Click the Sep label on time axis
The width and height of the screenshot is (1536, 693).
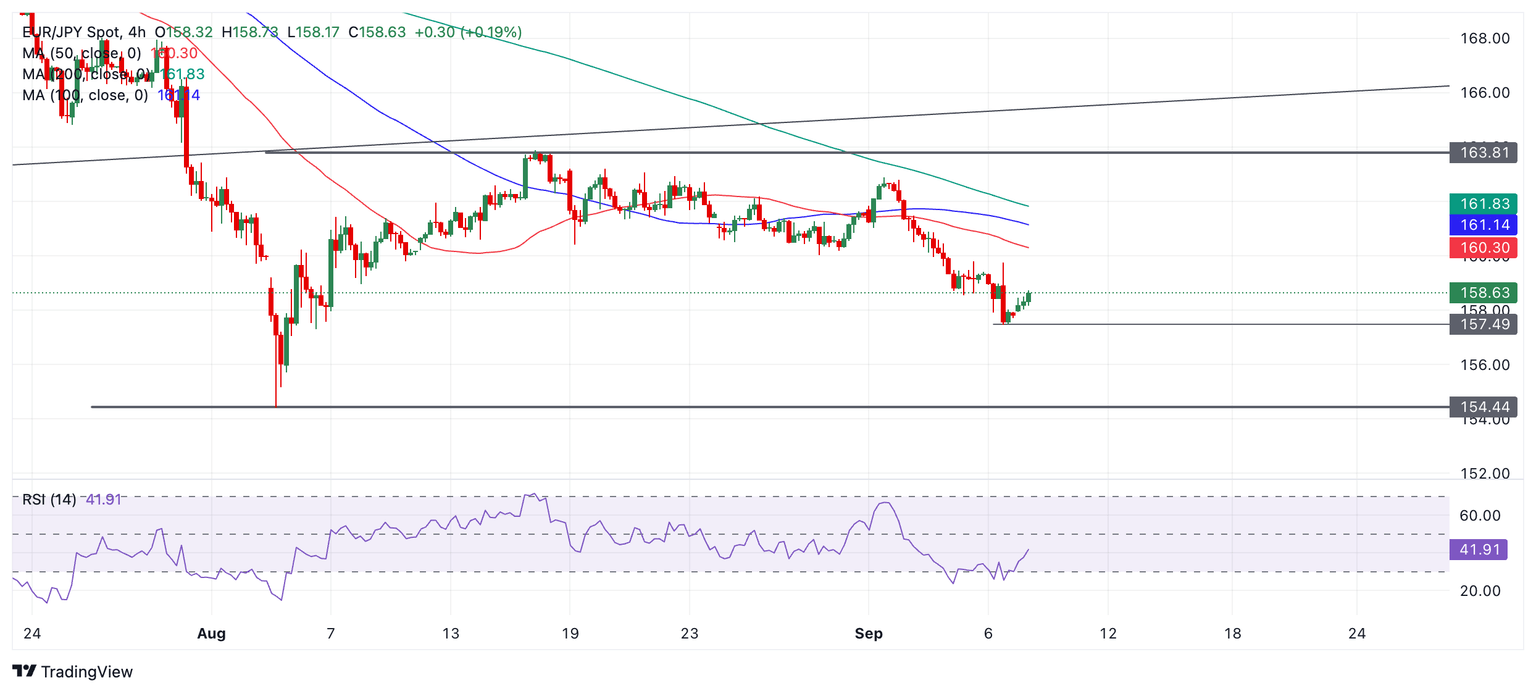point(868,634)
